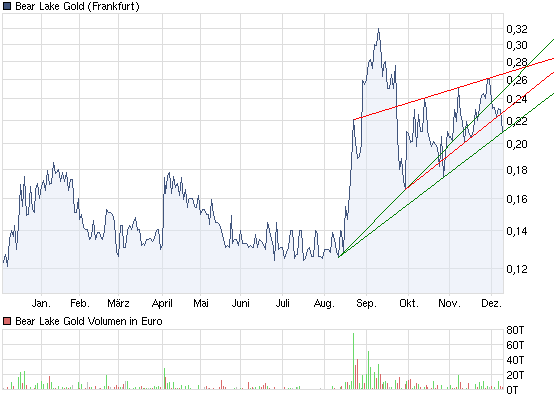Click the 0,12 price axis value

click(517, 269)
